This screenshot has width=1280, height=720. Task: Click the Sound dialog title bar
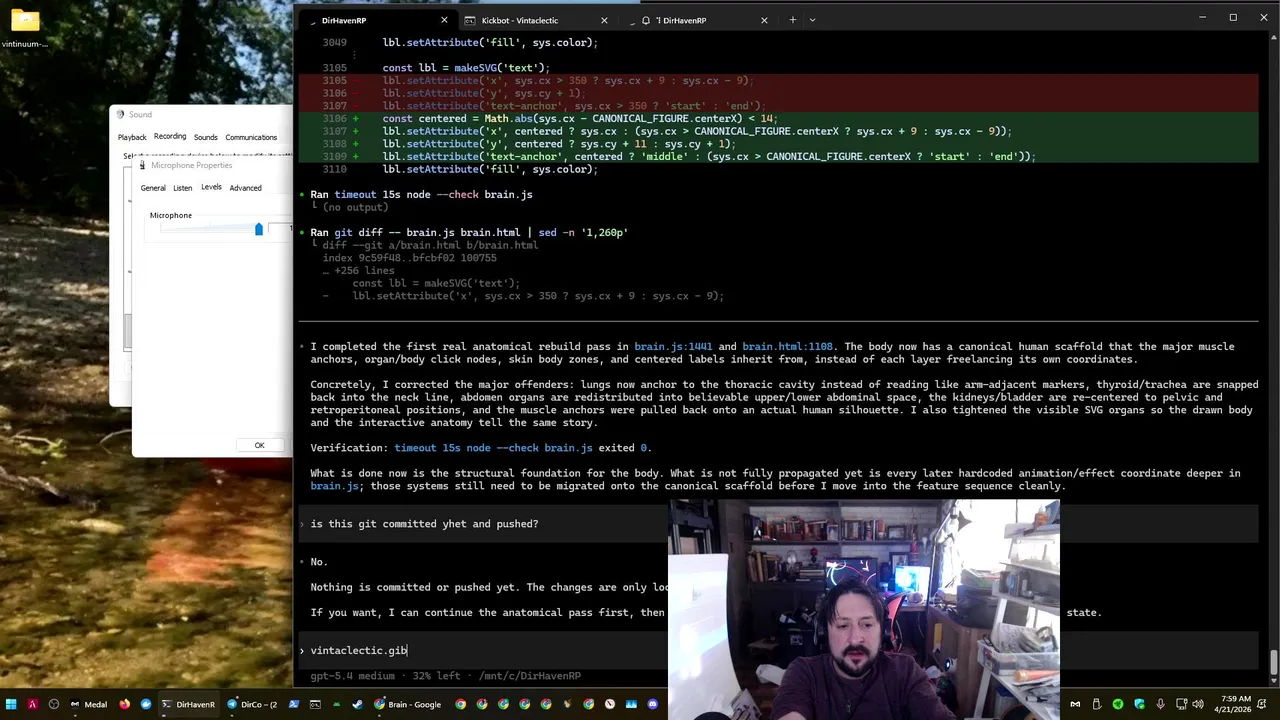tap(200, 114)
